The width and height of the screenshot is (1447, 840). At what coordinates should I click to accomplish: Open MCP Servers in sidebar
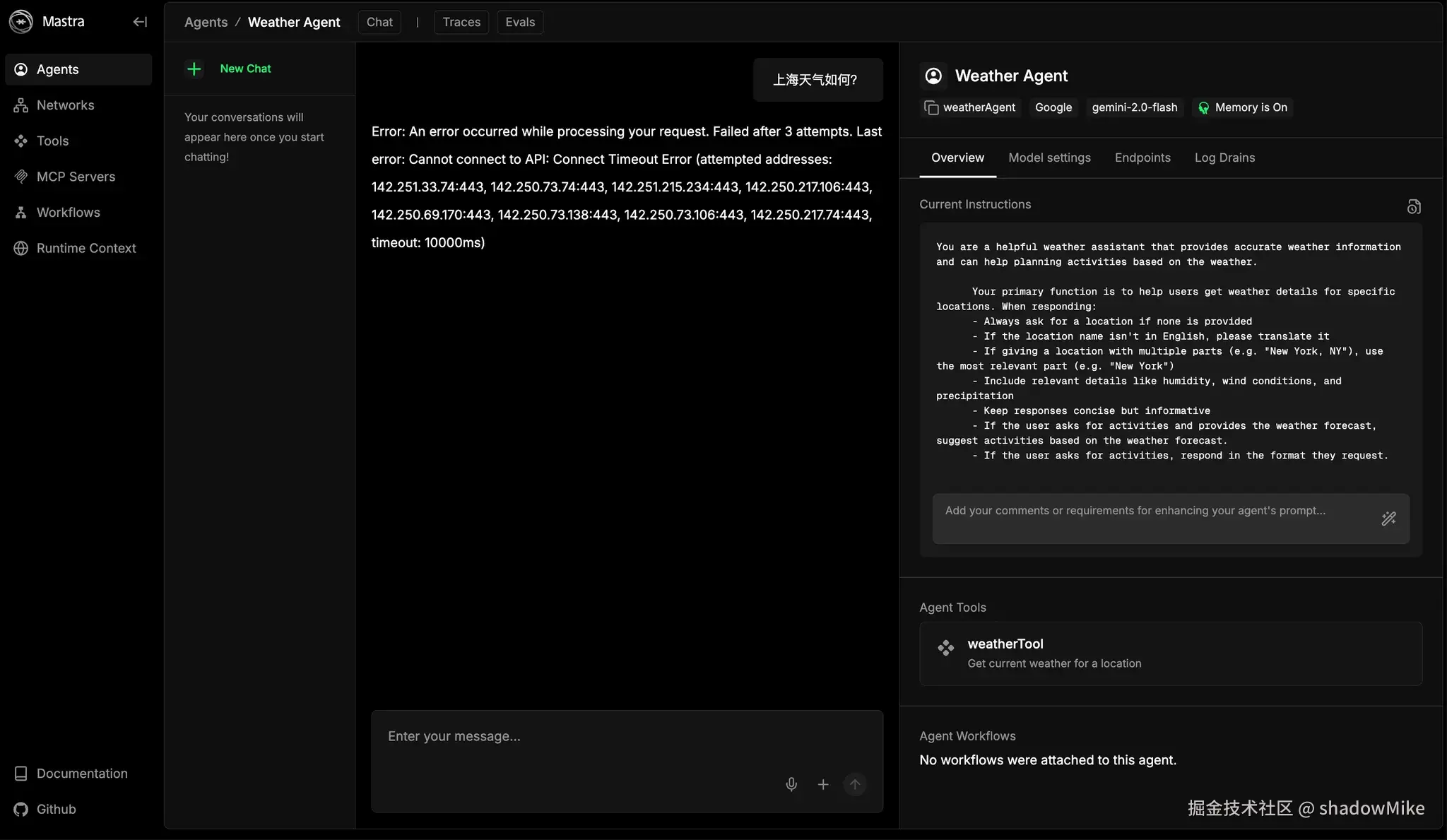(76, 177)
